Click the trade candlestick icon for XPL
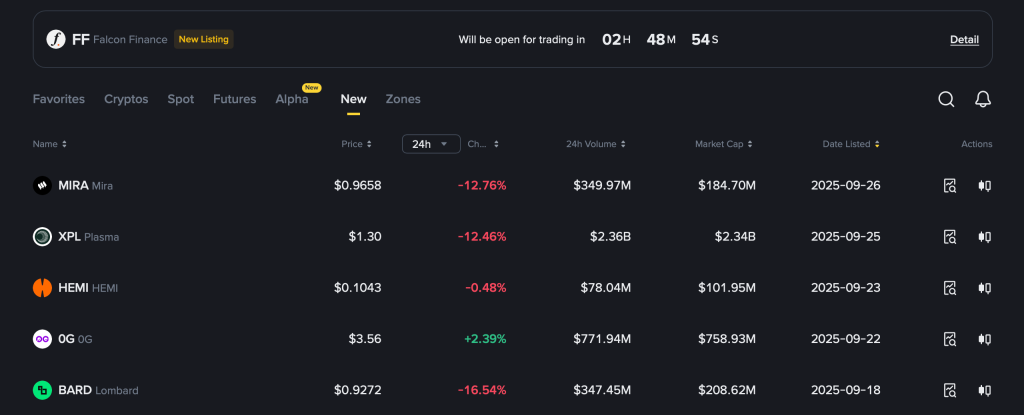The width and height of the screenshot is (1024, 415). click(984, 237)
